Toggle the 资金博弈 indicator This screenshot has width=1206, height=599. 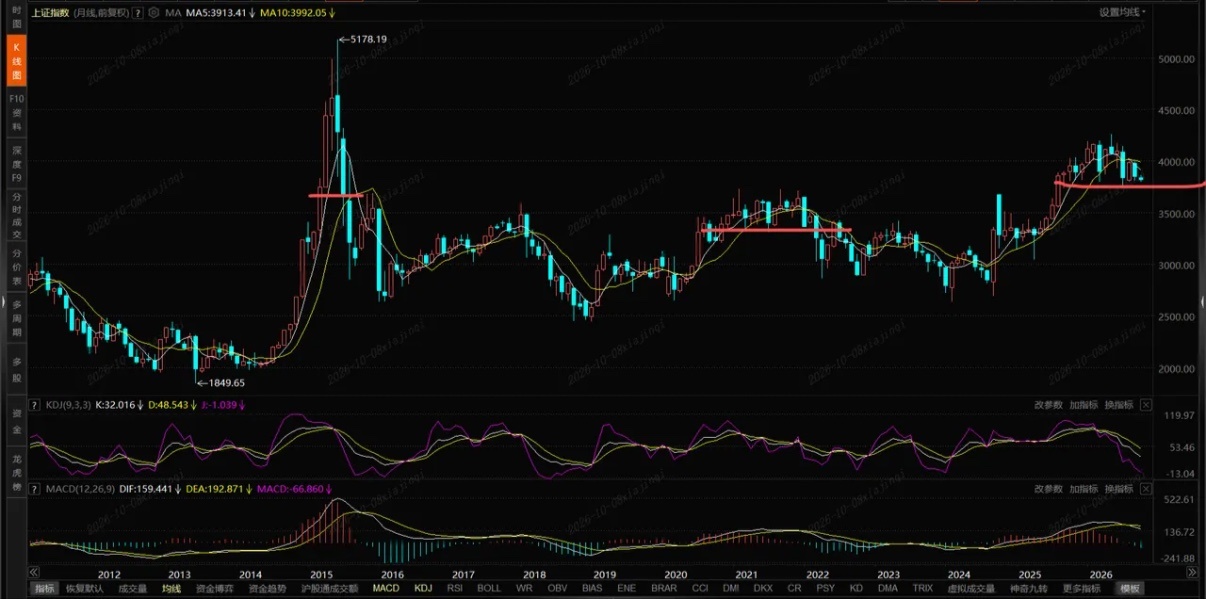[214, 588]
